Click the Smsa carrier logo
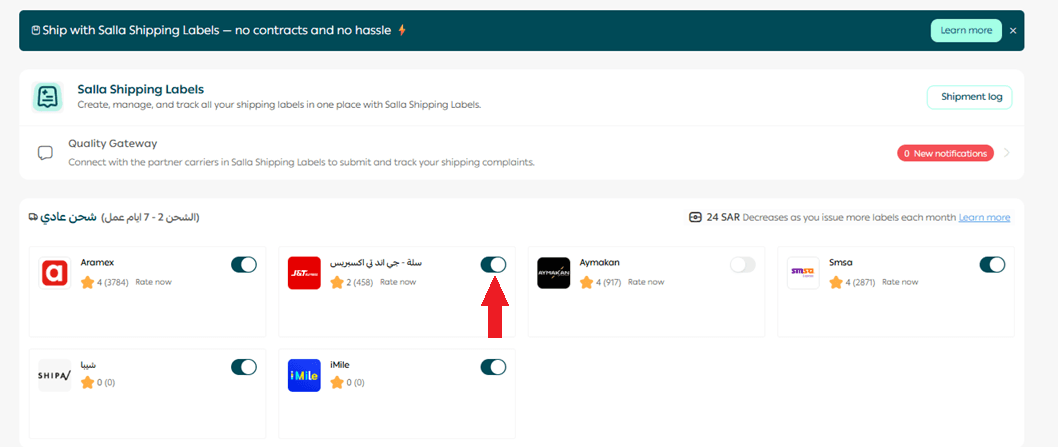Image resolution: width=1058 pixels, height=447 pixels. (803, 273)
